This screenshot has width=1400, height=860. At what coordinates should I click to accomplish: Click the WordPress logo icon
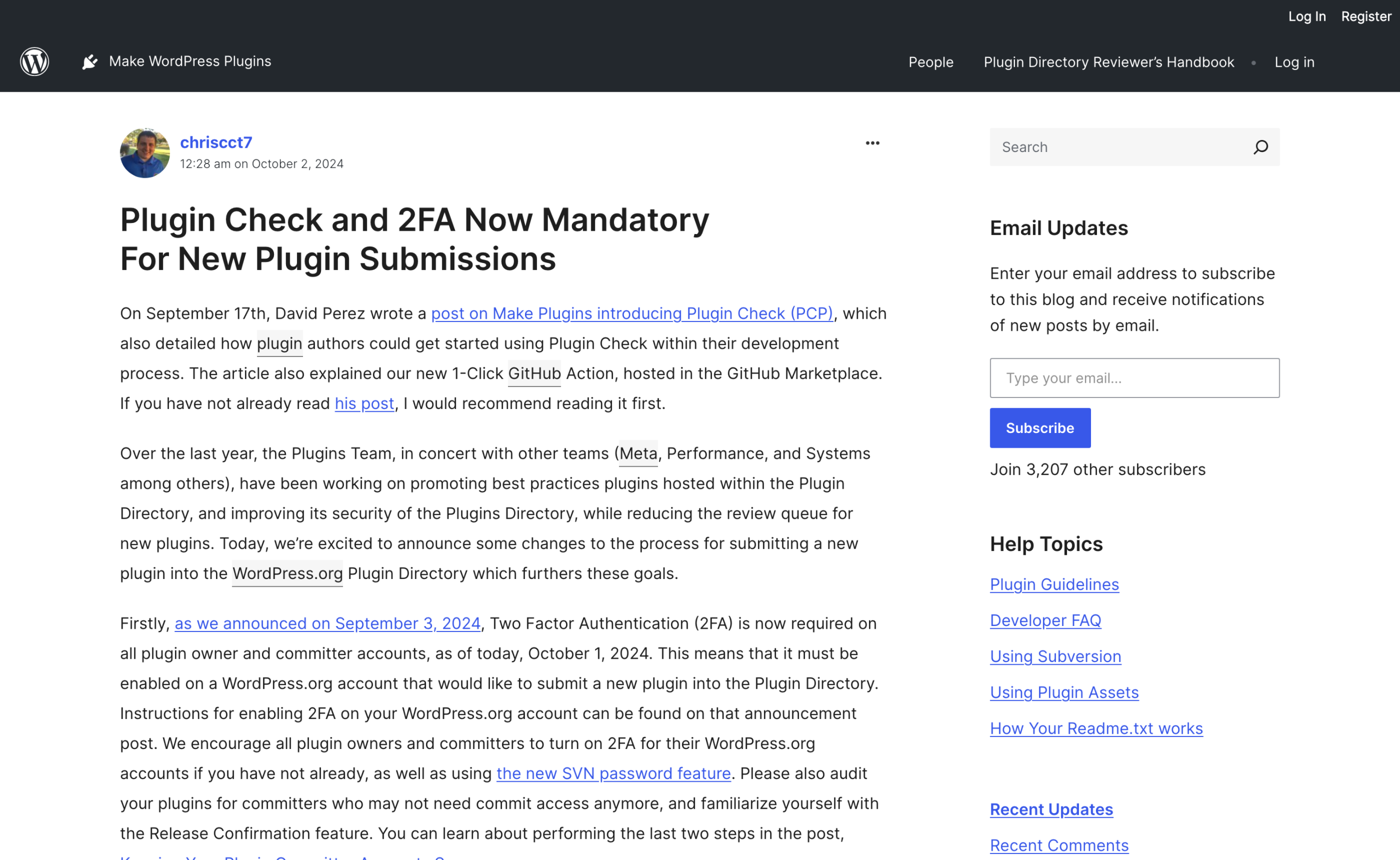(x=34, y=61)
